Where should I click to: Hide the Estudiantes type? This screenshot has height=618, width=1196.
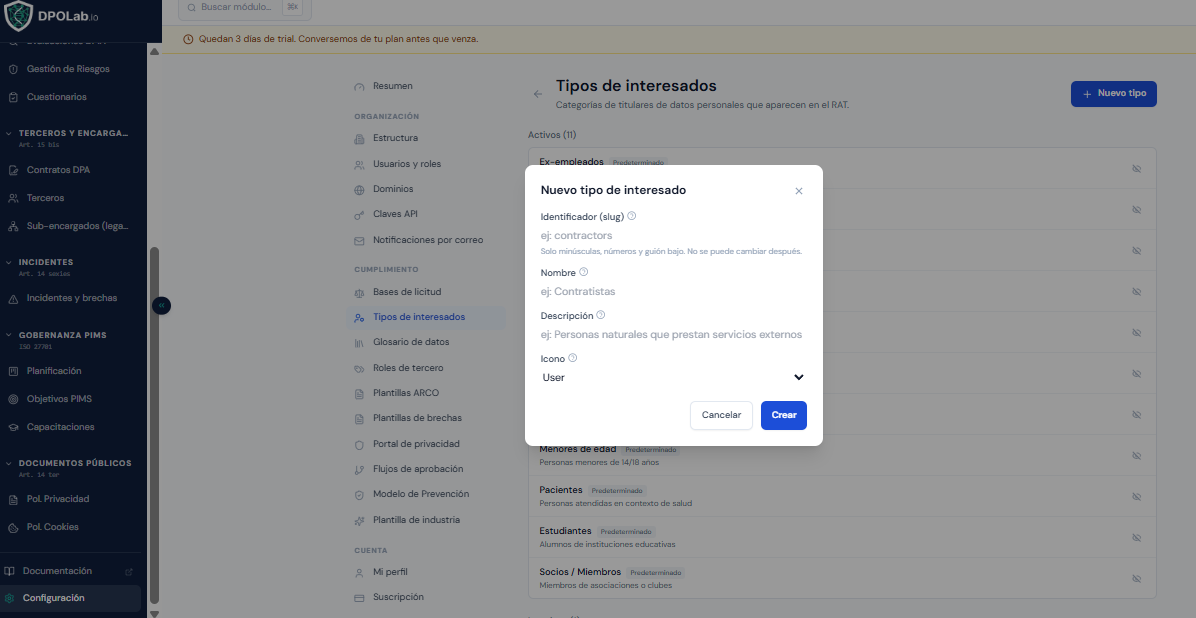(x=1136, y=537)
